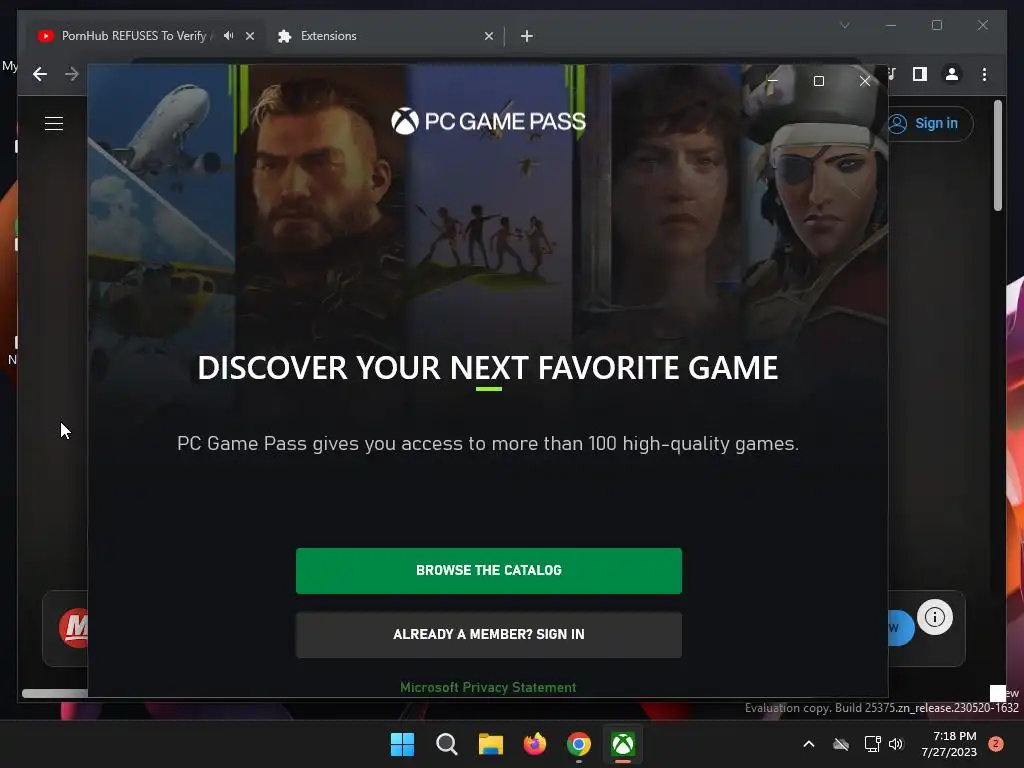The height and width of the screenshot is (768, 1024).
Task: Go back in Chrome browser
Action: (x=40, y=74)
